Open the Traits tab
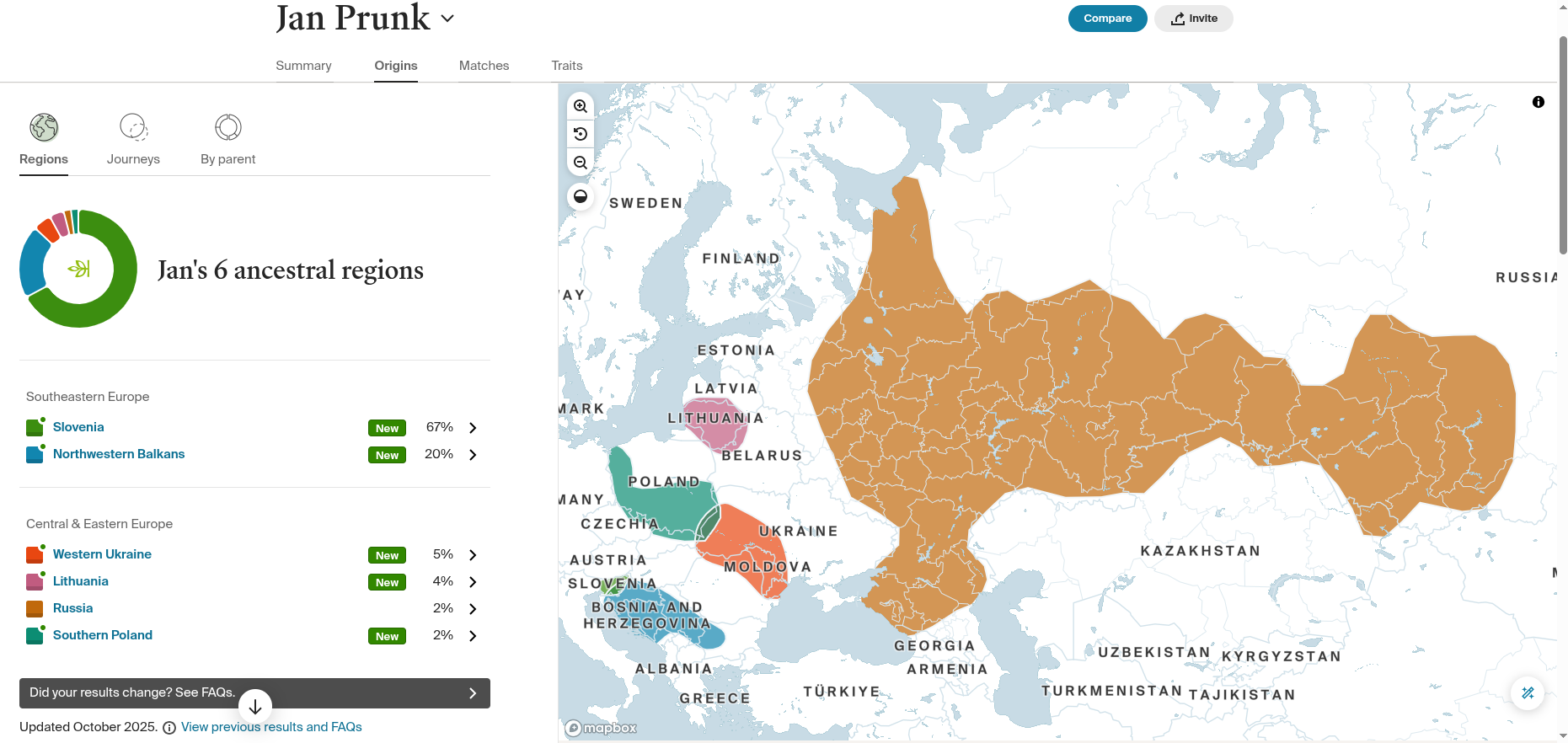Image resolution: width=1568 pixels, height=743 pixels. 566,66
